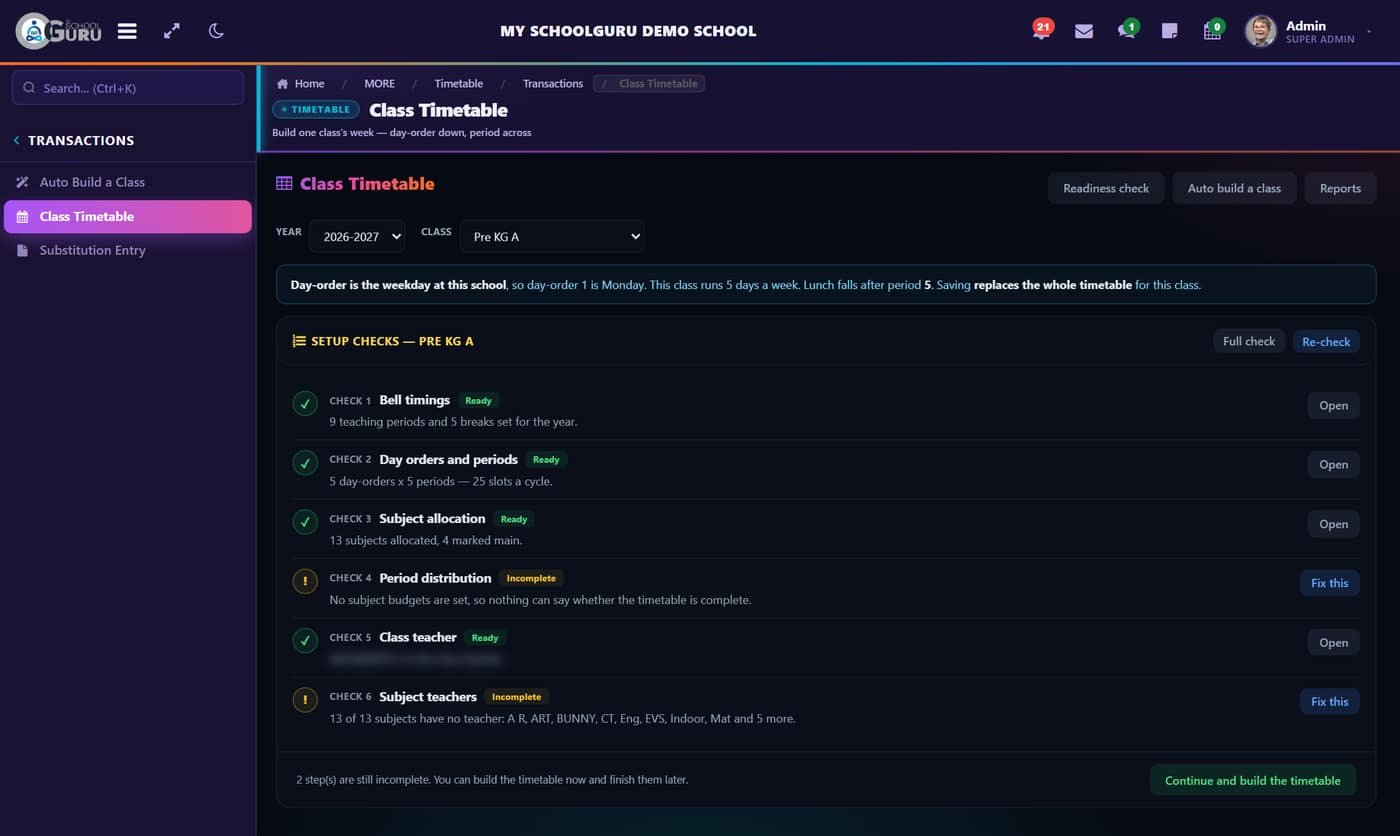Viewport: 1400px width, 836px height.
Task: Click the Re-check button
Action: pos(1326,341)
